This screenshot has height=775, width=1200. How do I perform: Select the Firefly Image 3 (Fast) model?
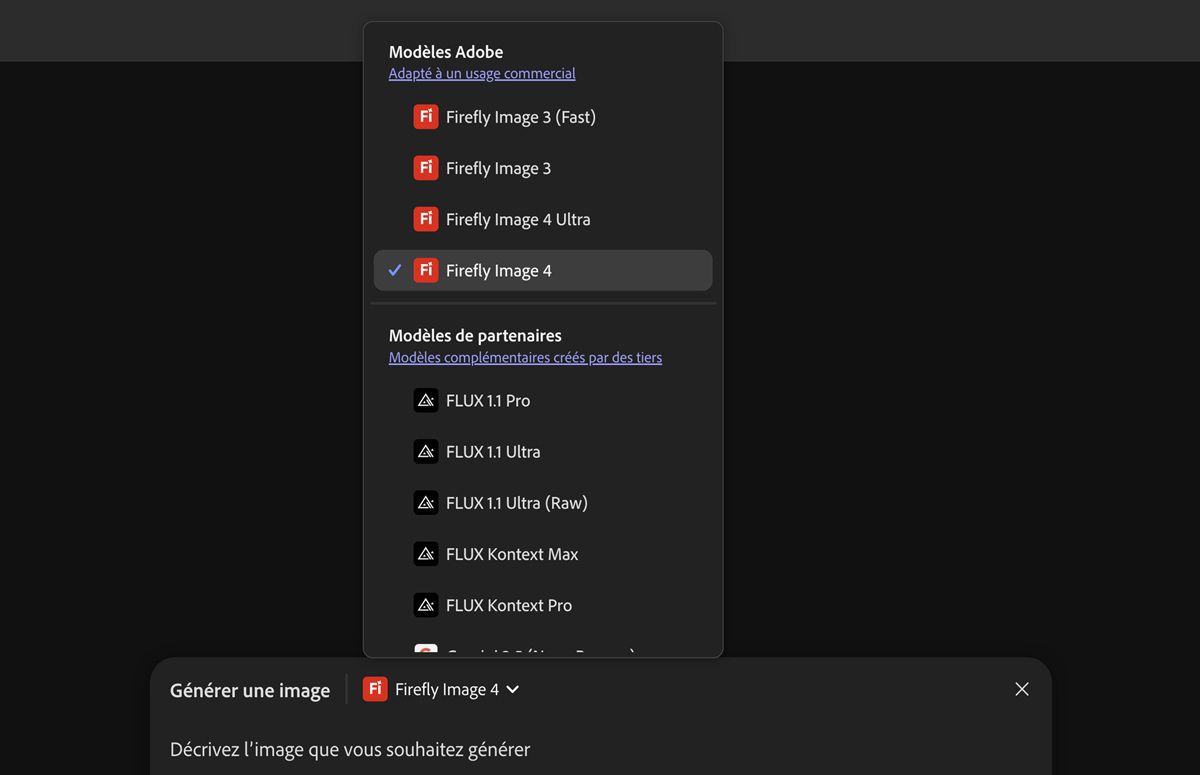(x=520, y=117)
